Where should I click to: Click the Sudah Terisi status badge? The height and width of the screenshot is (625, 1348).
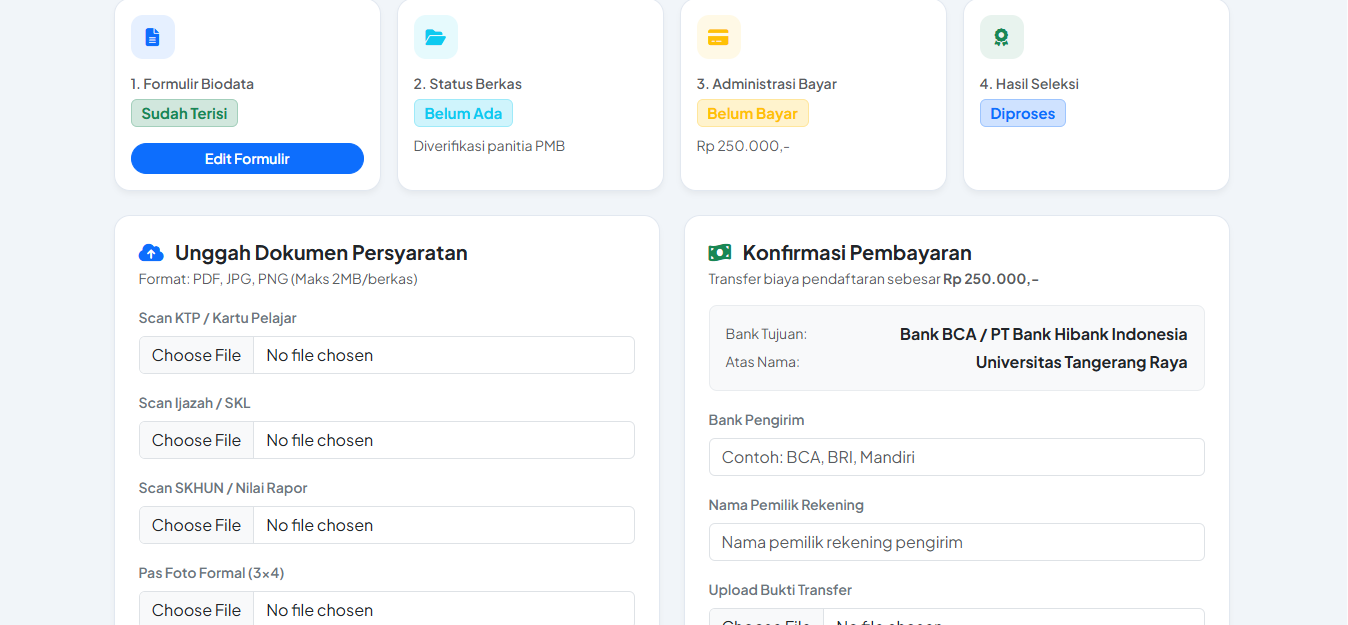pos(184,113)
